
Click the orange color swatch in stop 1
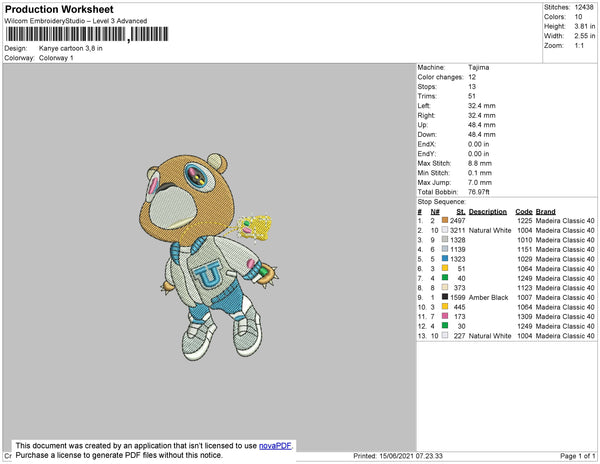click(445, 220)
